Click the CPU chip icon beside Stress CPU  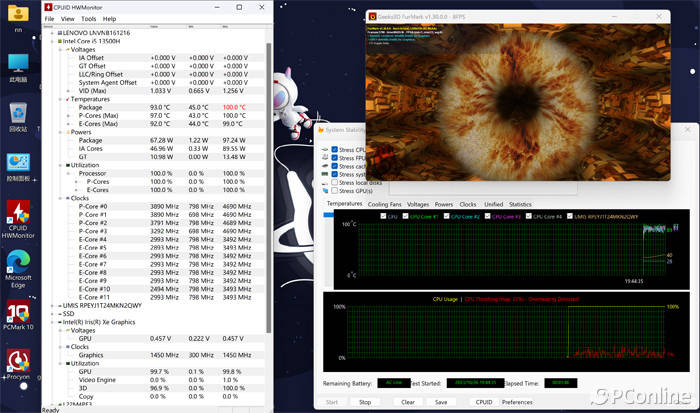pos(325,150)
